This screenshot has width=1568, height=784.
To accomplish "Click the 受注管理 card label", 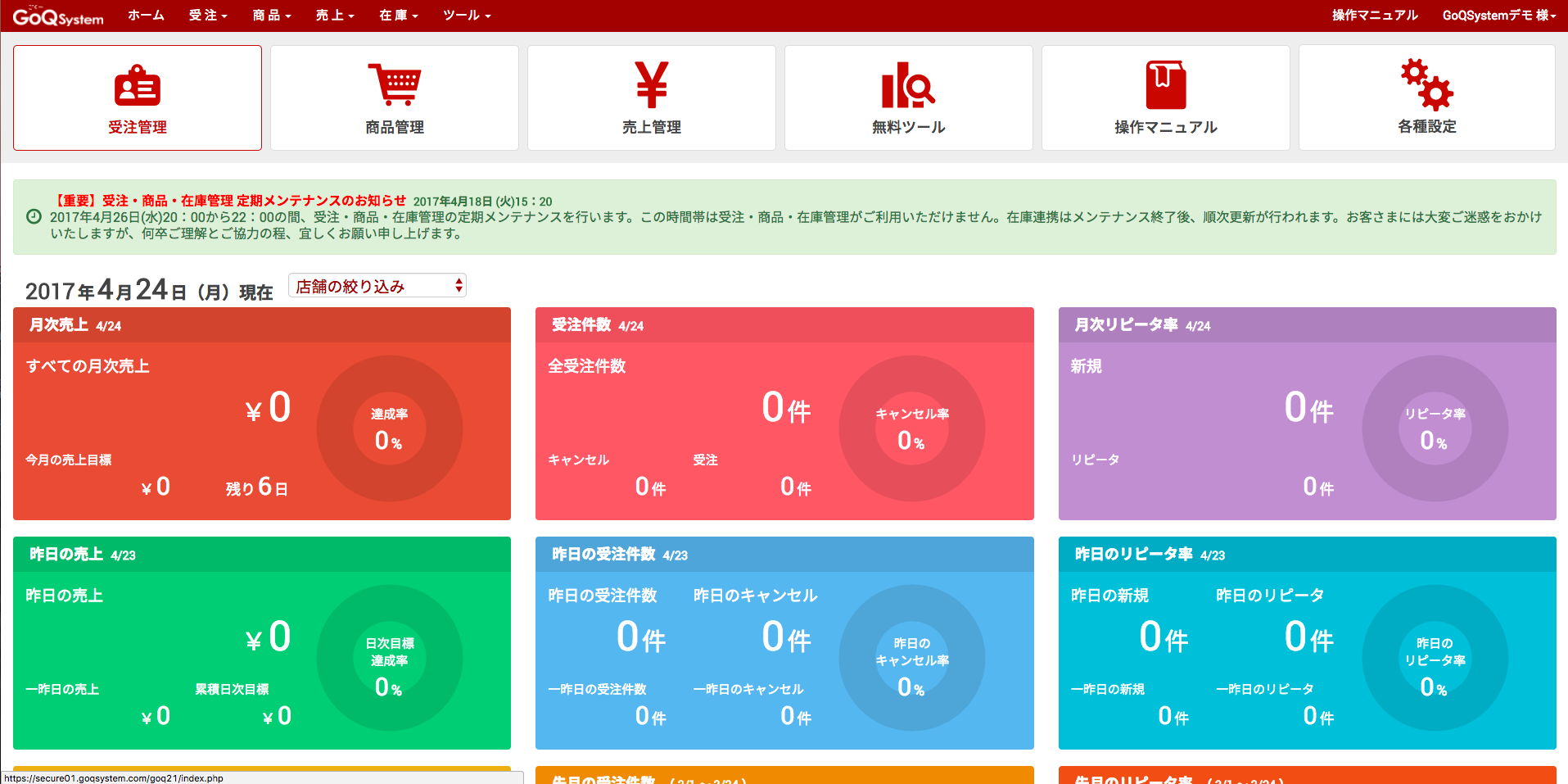I will point(138,127).
